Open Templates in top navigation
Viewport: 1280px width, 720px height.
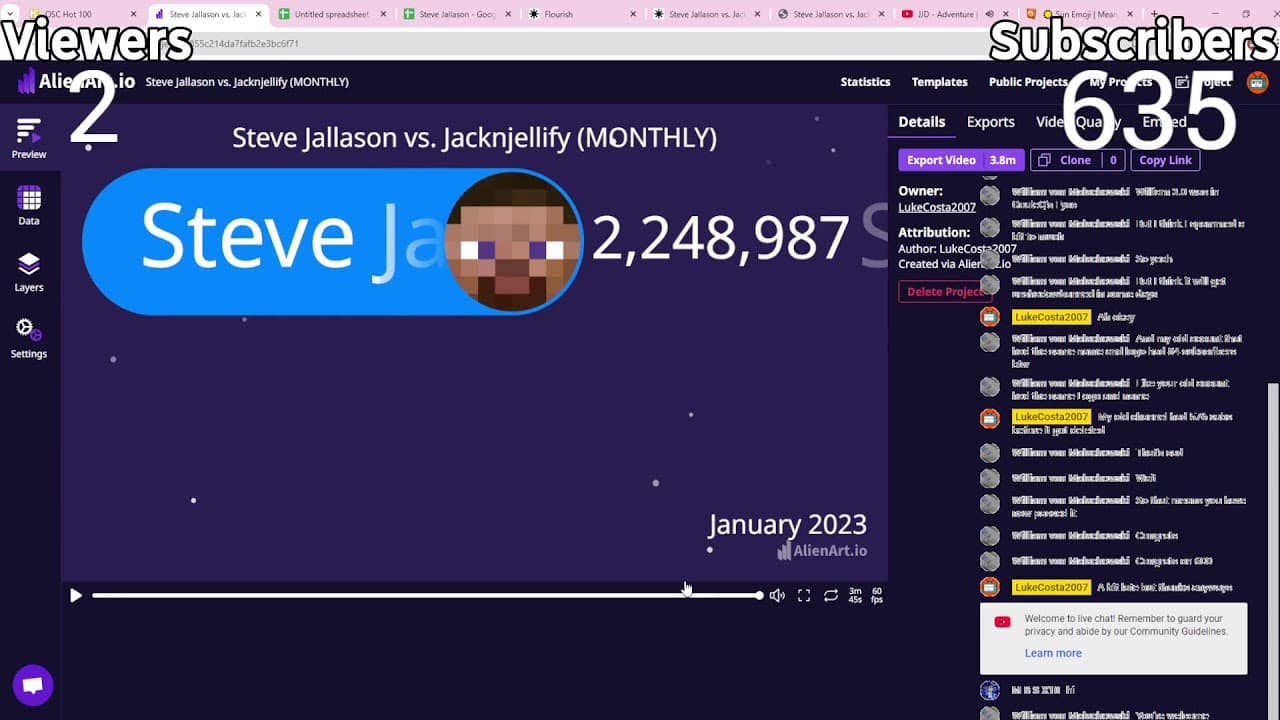[939, 82]
